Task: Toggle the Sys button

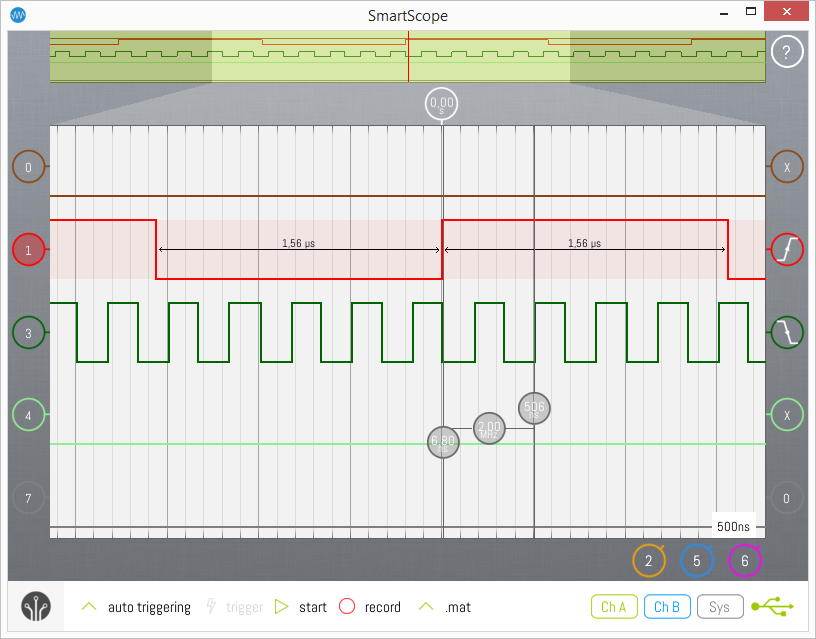Action: point(719,606)
